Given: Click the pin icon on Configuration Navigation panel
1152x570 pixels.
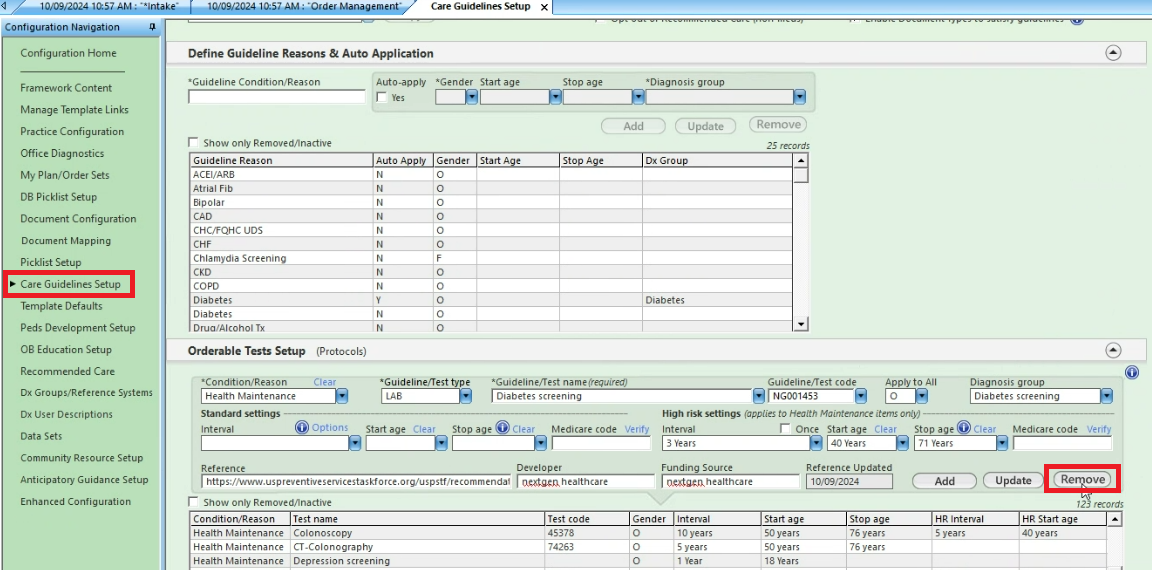Looking at the screenshot, I should [152, 27].
